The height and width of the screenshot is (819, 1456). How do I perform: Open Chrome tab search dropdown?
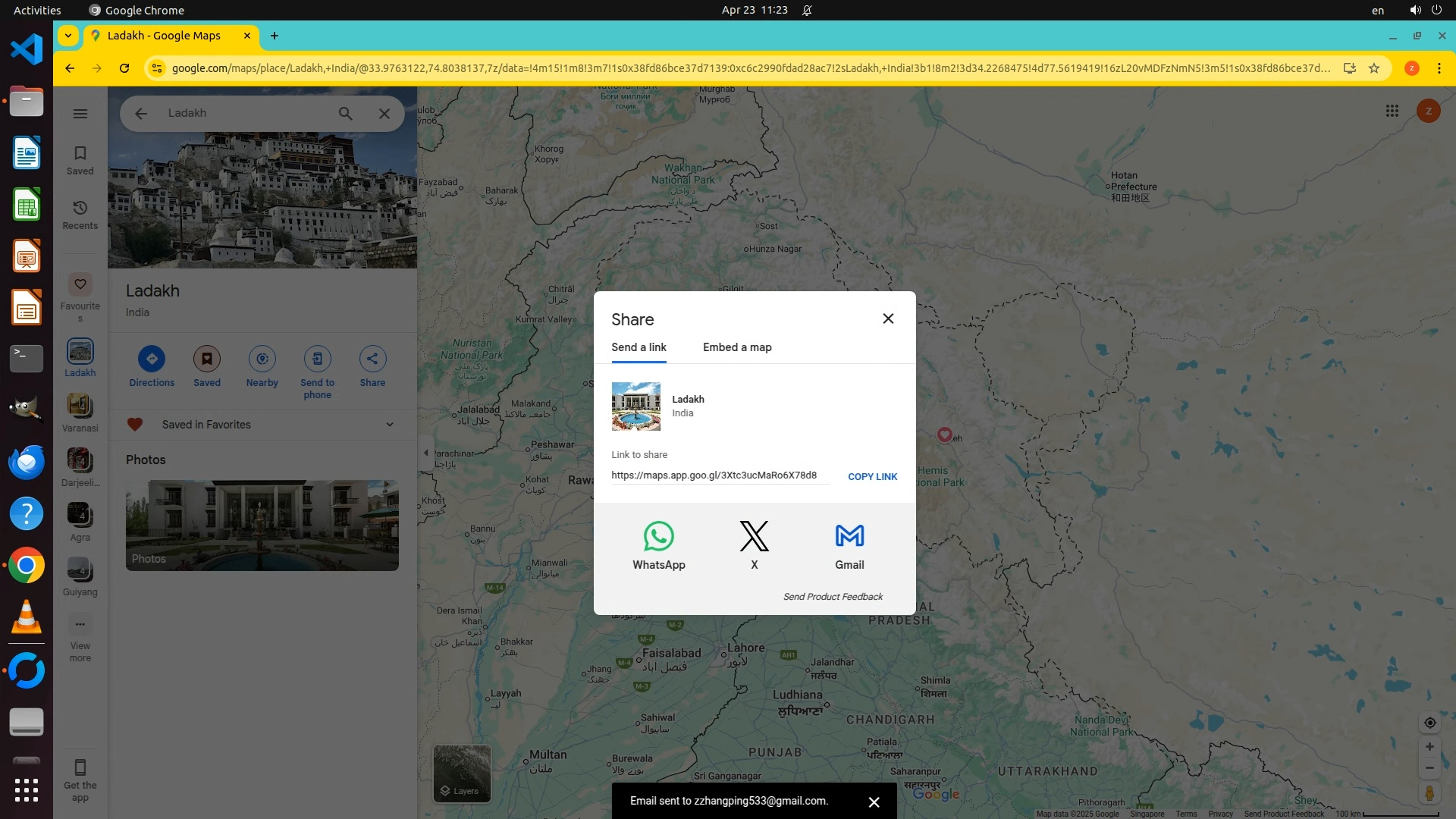click(68, 36)
